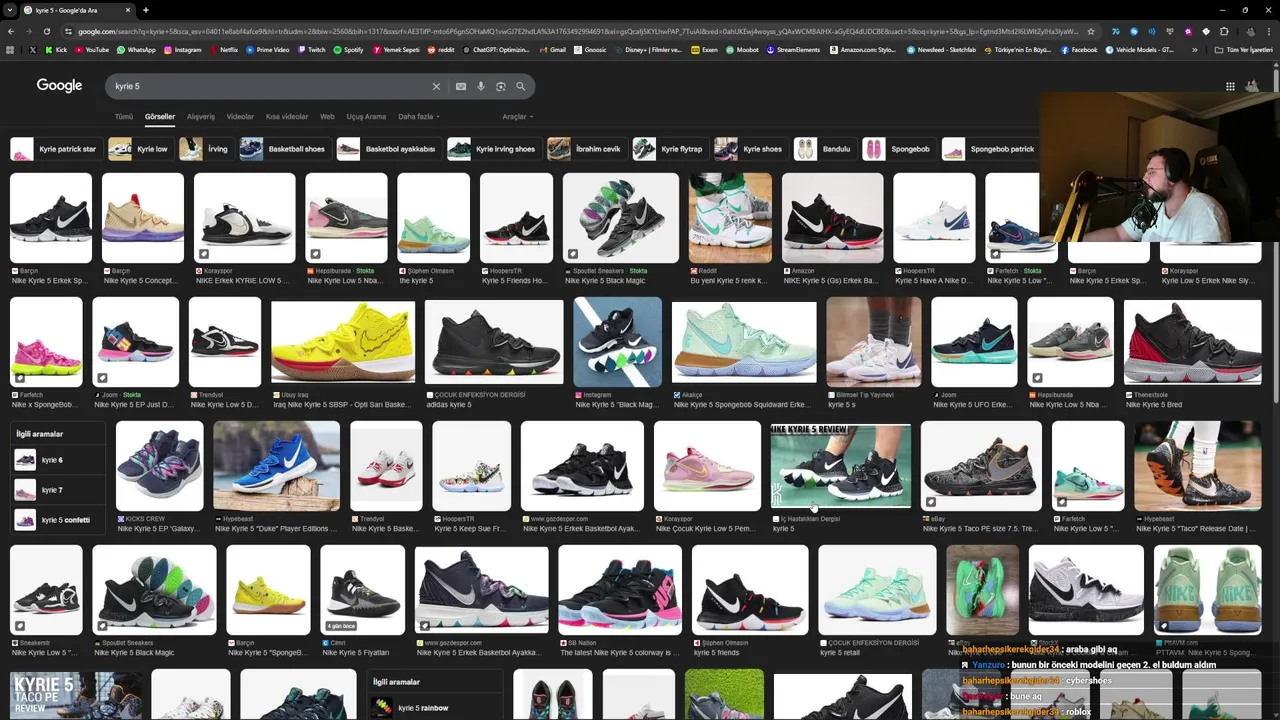1280x720 pixels.
Task: Open Nike Kyrie 5 Bred image
Action: (x=1192, y=341)
